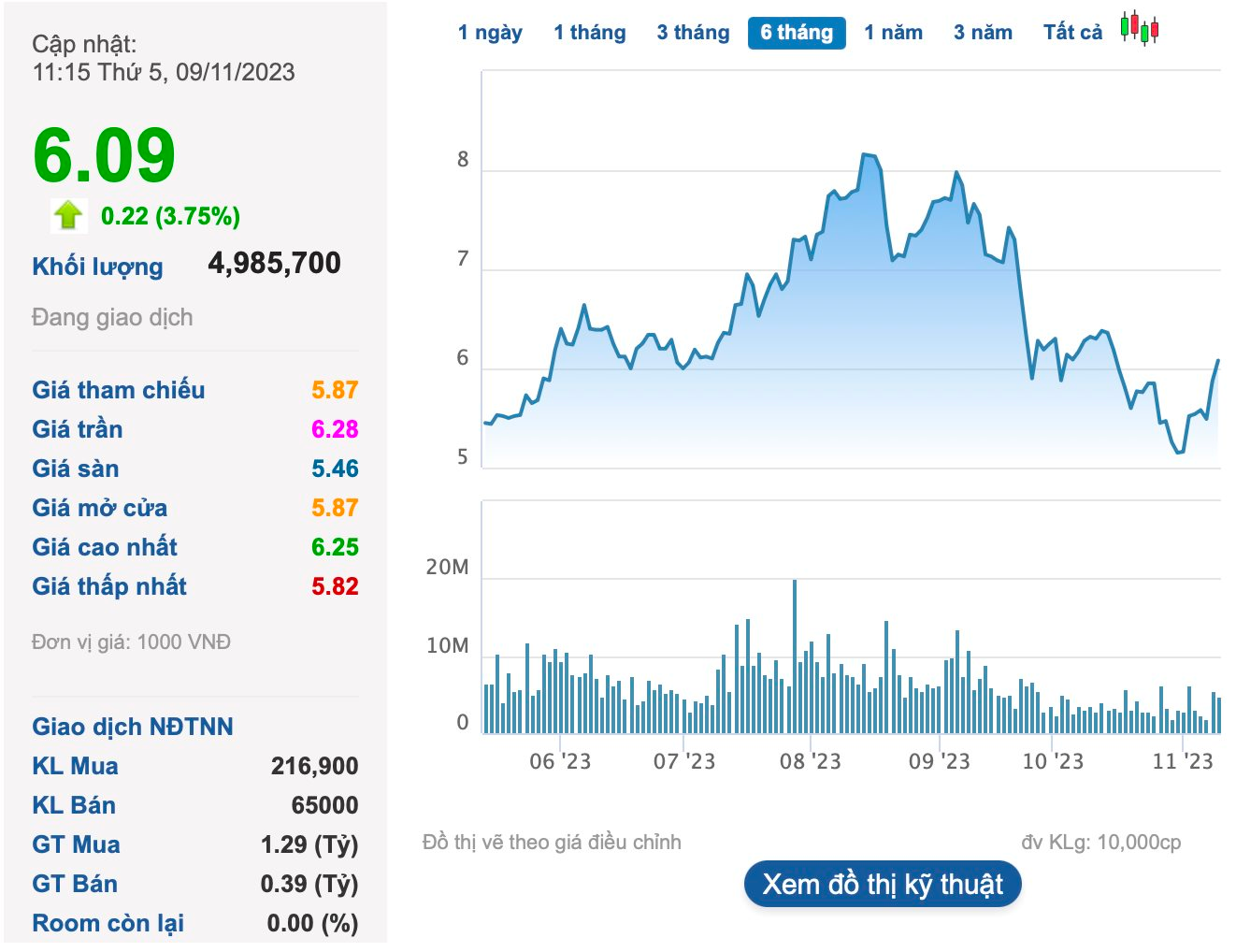
Task: Click the GT Mua value 1.29 (Tỷ)
Action: point(309,844)
